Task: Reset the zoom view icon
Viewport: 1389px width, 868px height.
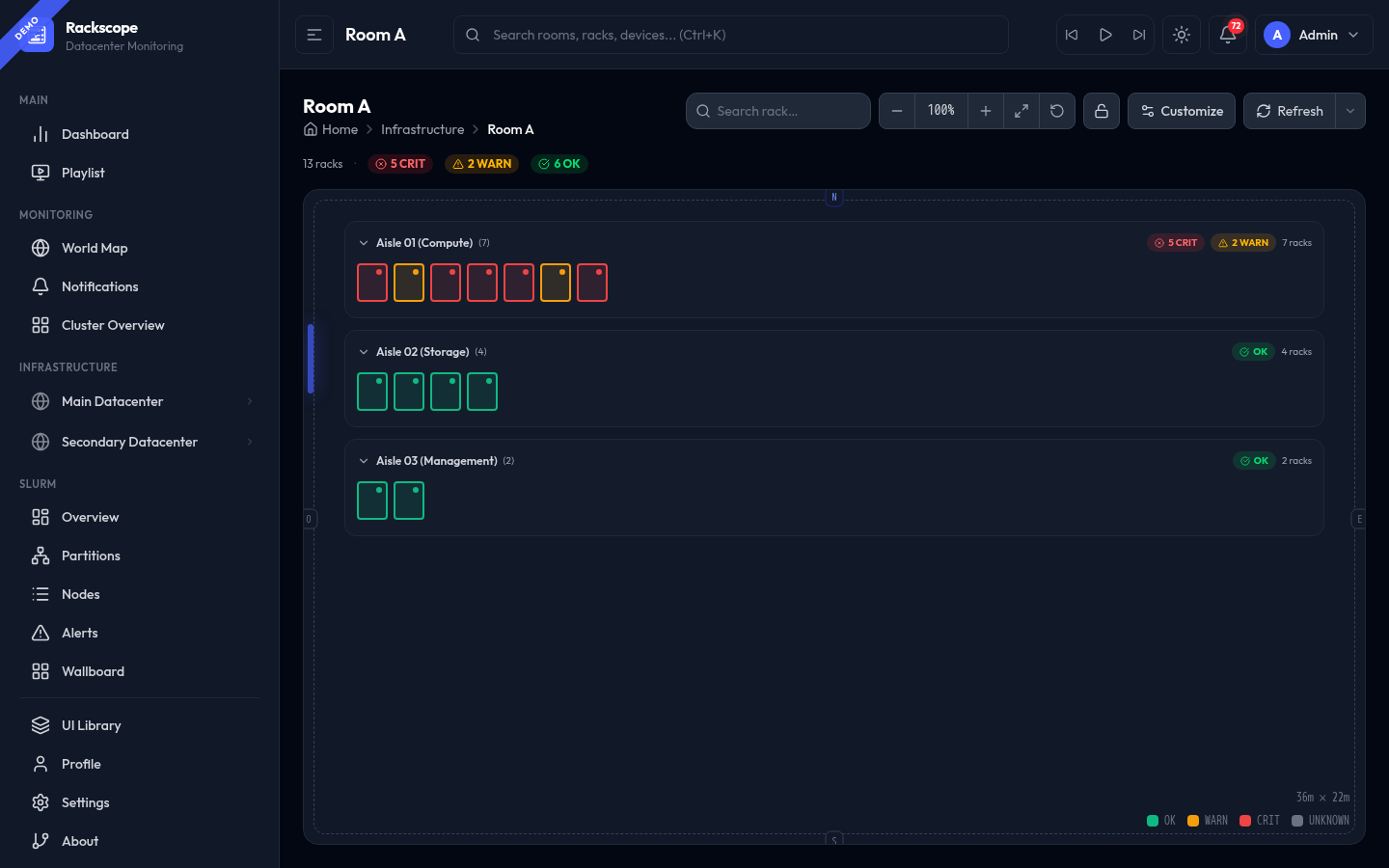Action: click(1057, 111)
